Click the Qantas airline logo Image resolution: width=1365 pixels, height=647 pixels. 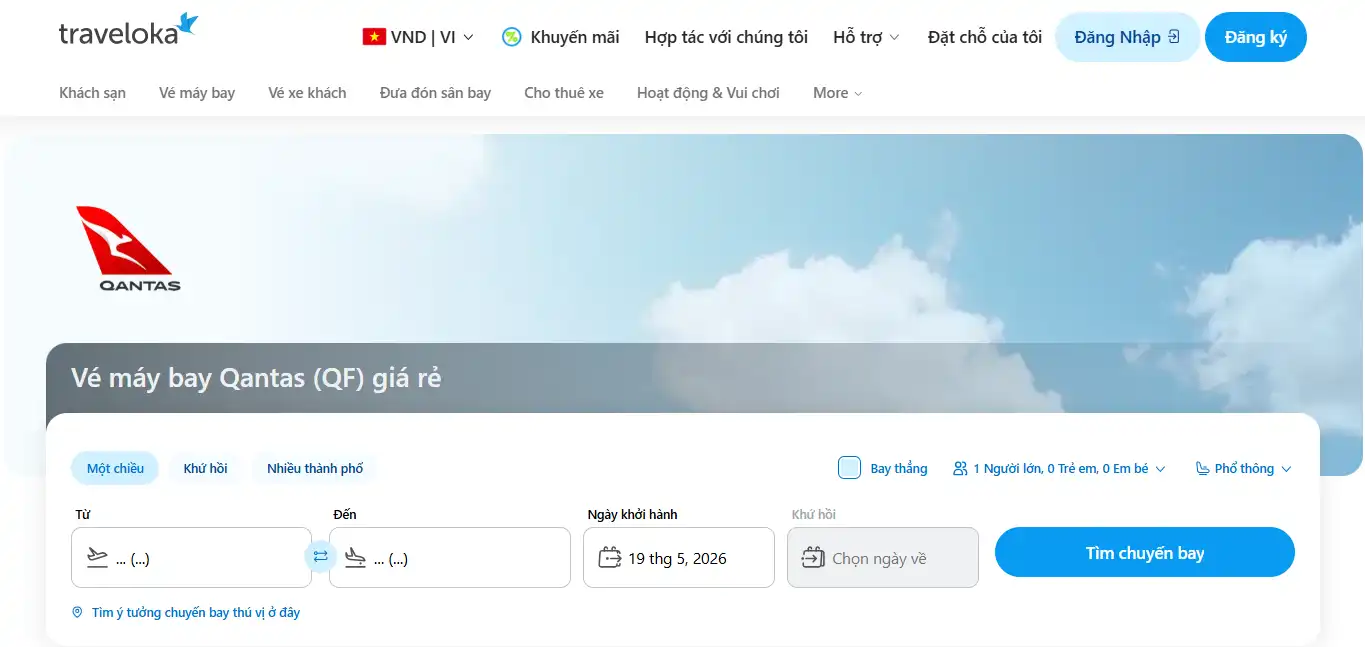(128, 248)
